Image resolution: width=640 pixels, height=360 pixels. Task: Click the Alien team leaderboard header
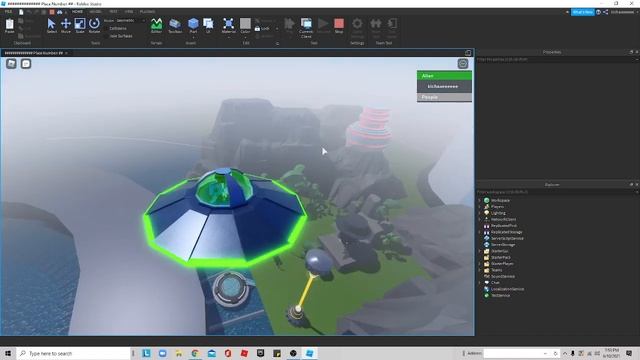tap(444, 76)
